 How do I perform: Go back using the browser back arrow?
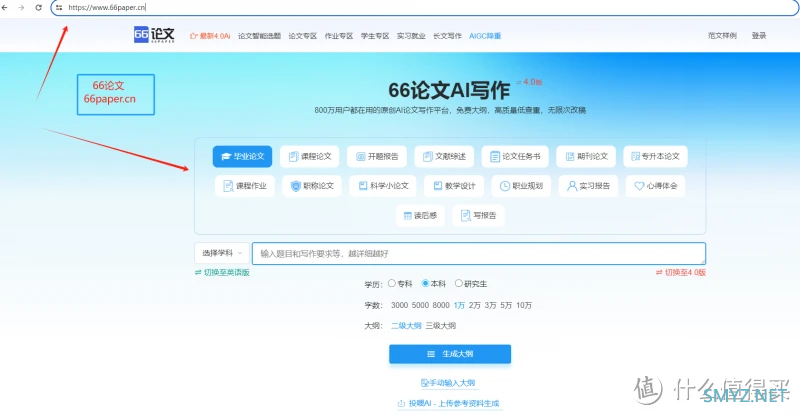coord(5,8)
